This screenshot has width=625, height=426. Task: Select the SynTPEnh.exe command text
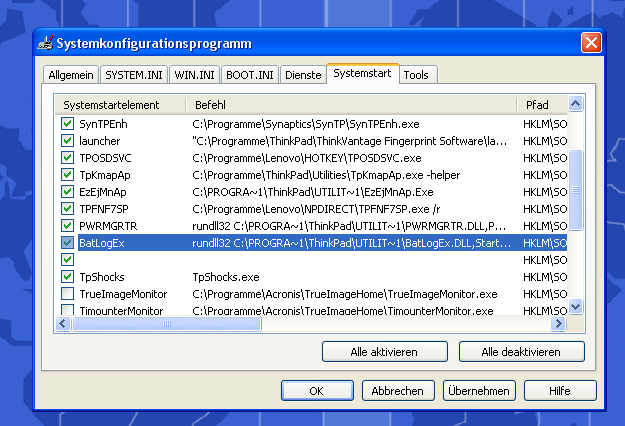(306, 124)
